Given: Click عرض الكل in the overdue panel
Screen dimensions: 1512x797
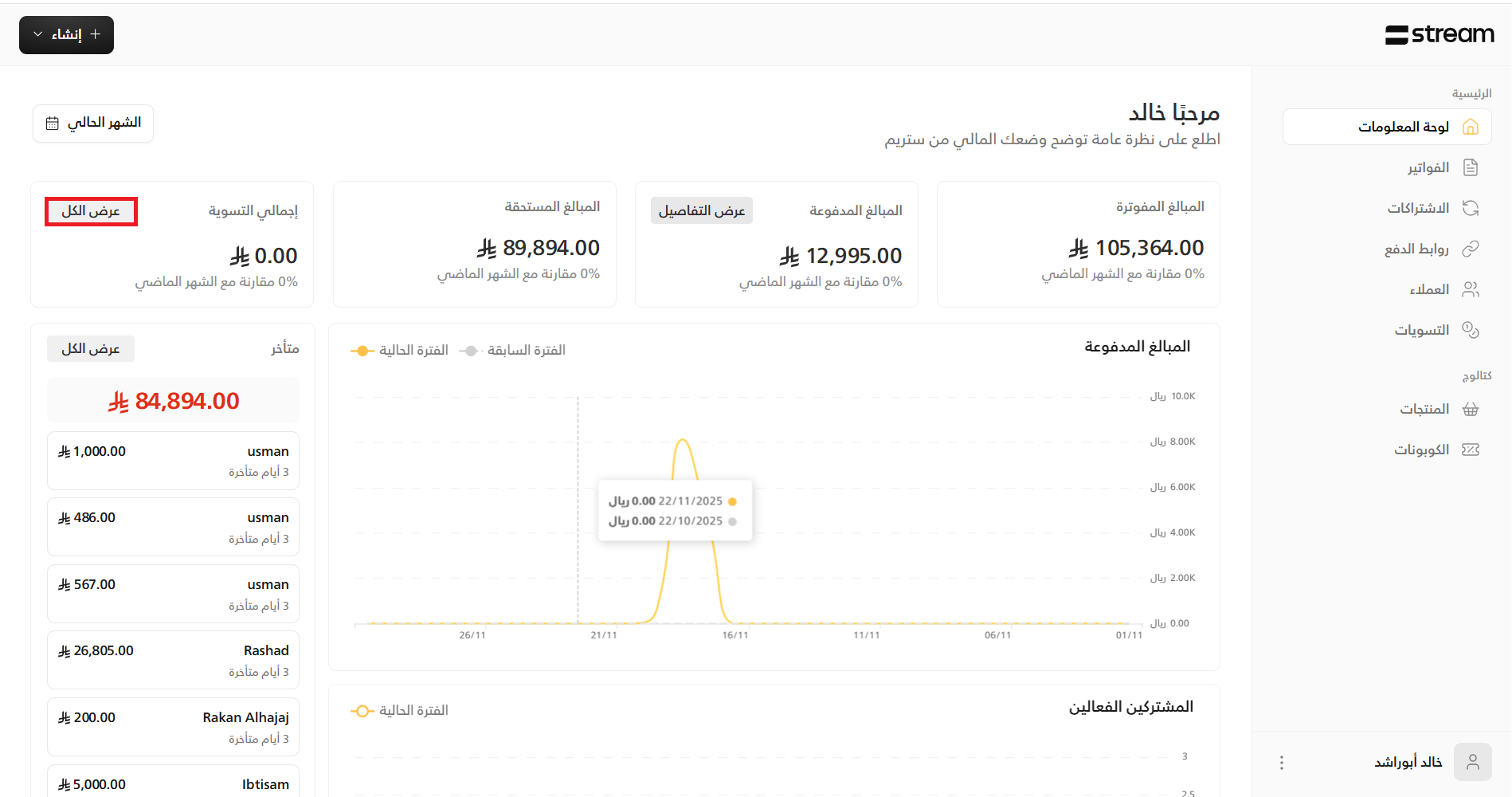Looking at the screenshot, I should pyautogui.click(x=91, y=349).
